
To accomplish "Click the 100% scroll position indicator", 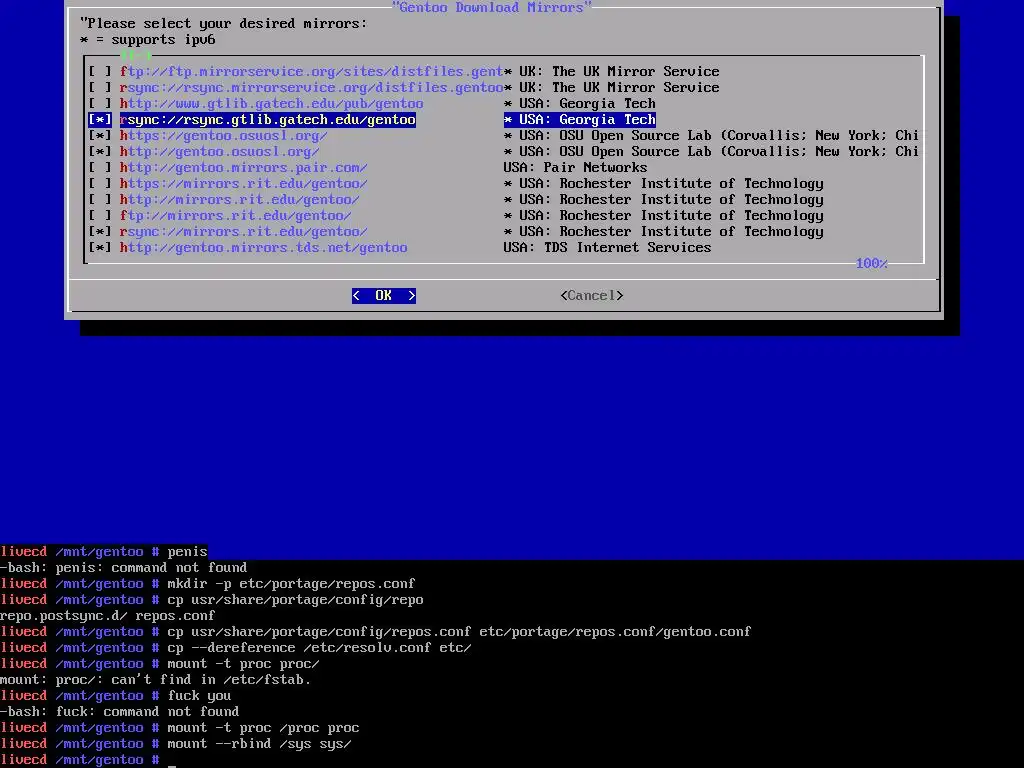I will [872, 263].
